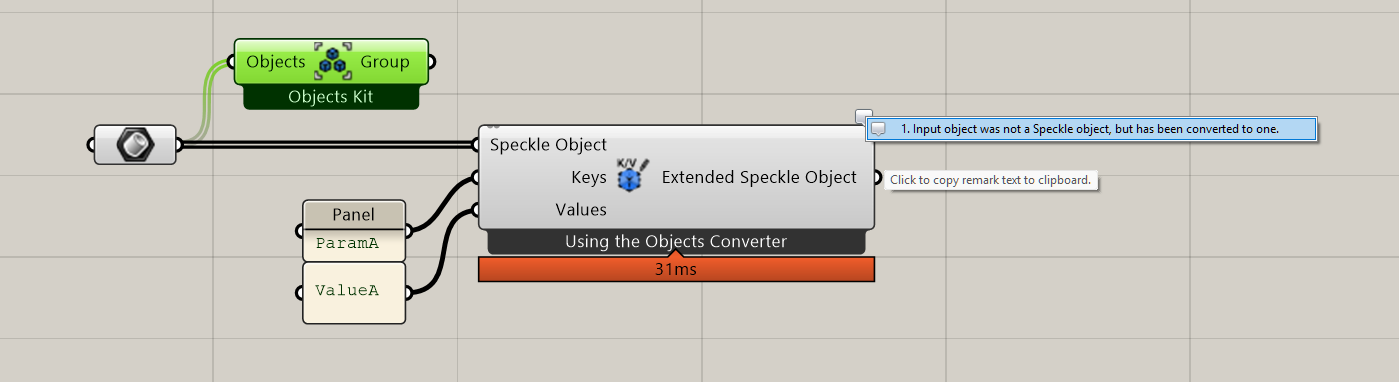Click the Keys input grip
1399x382 pixels.
(x=476, y=178)
